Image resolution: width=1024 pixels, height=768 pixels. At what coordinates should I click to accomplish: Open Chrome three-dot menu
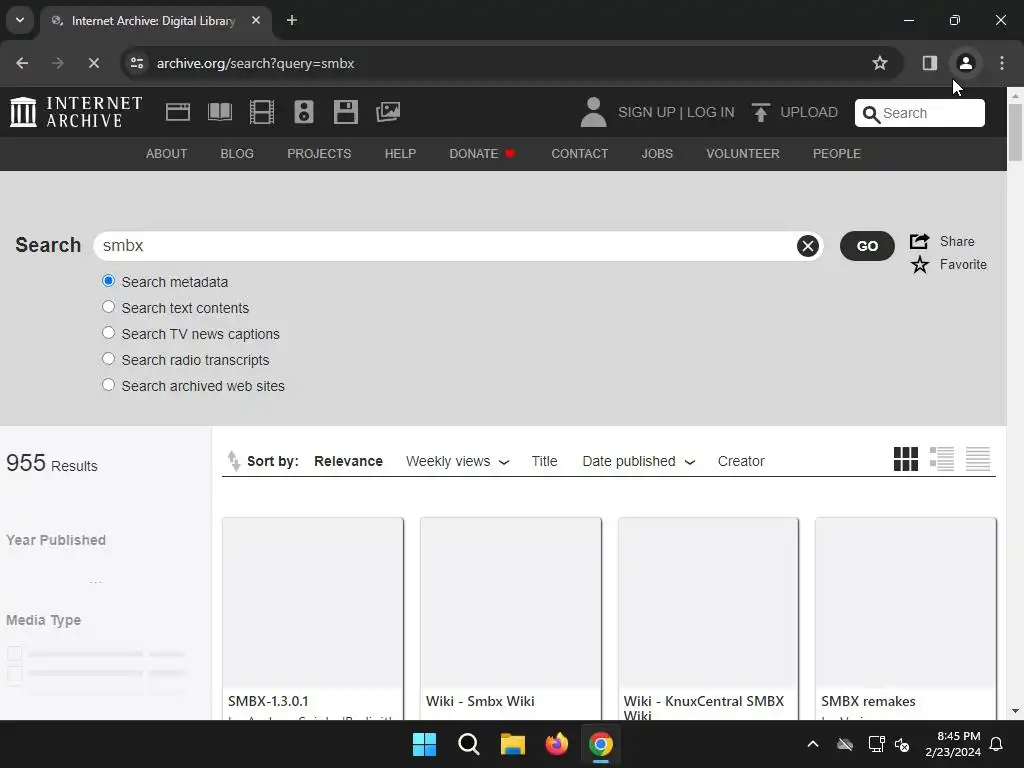click(1001, 63)
